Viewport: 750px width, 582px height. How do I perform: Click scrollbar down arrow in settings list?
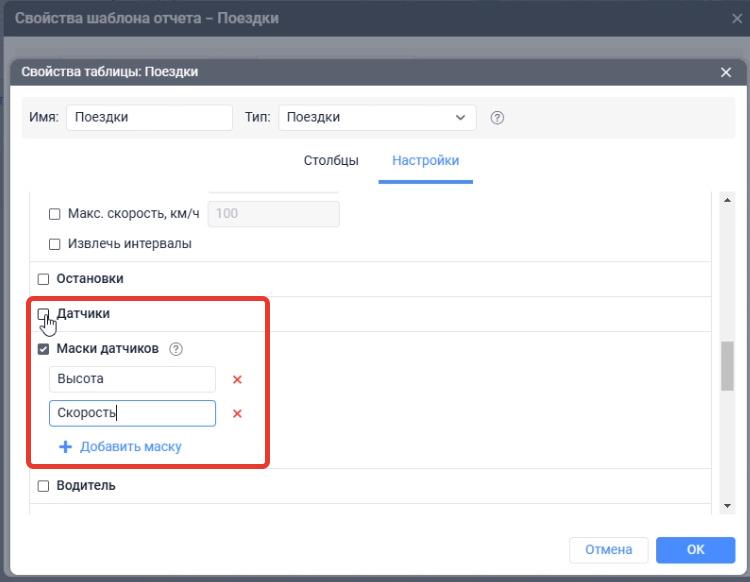coord(728,506)
